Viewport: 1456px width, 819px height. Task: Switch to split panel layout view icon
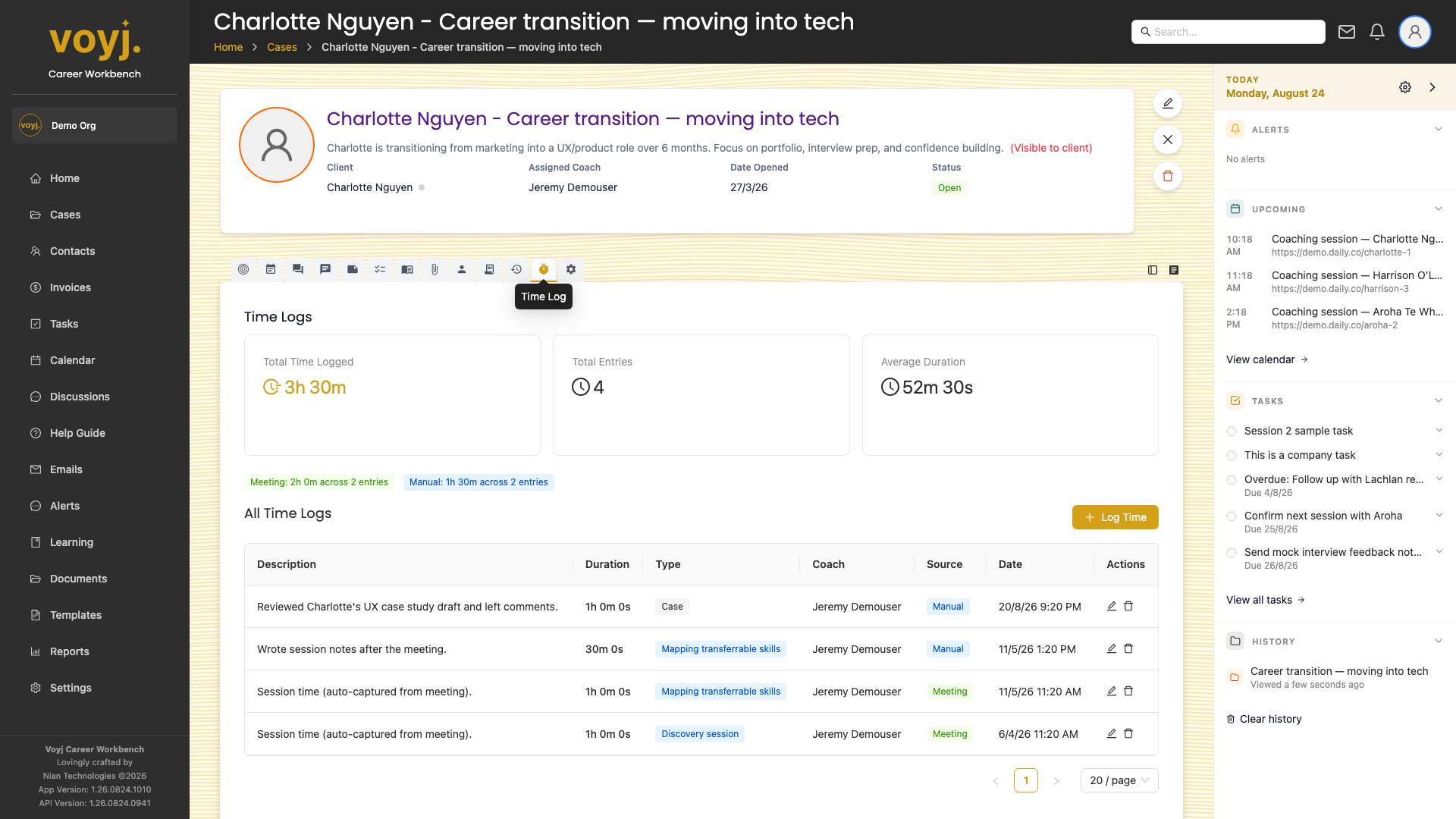point(1153,270)
